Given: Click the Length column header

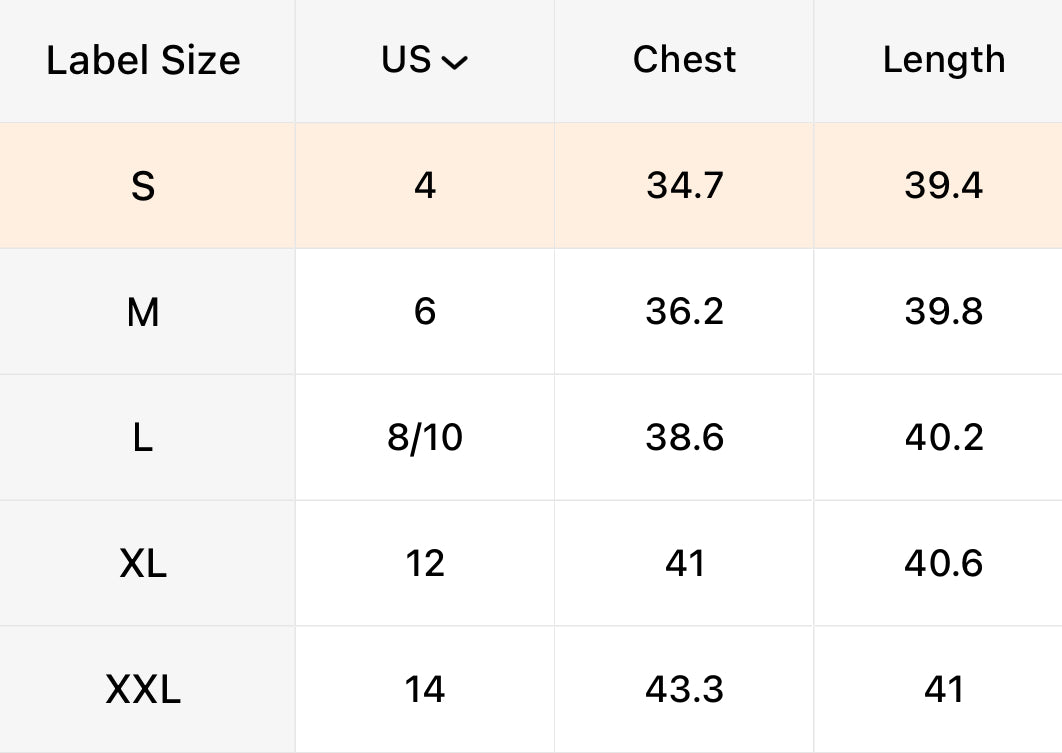Looking at the screenshot, I should coord(943,60).
